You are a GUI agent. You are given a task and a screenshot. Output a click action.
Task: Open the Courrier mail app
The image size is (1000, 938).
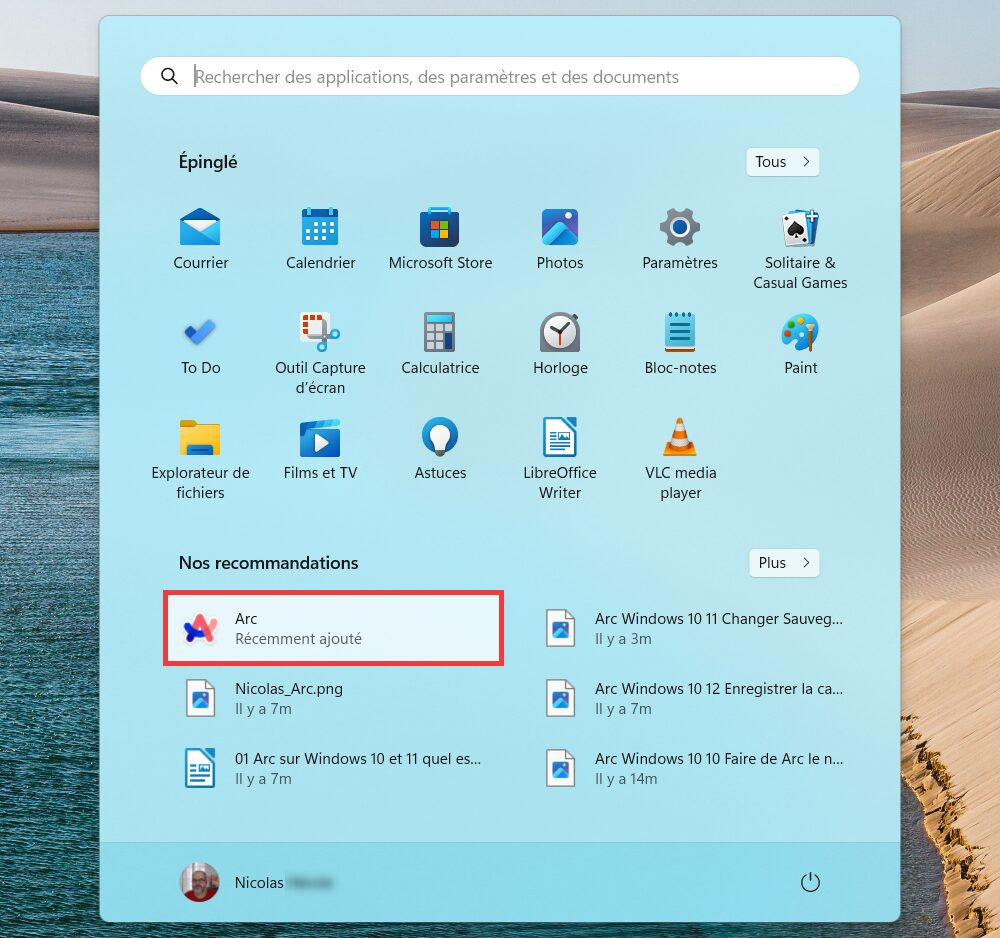[200, 239]
